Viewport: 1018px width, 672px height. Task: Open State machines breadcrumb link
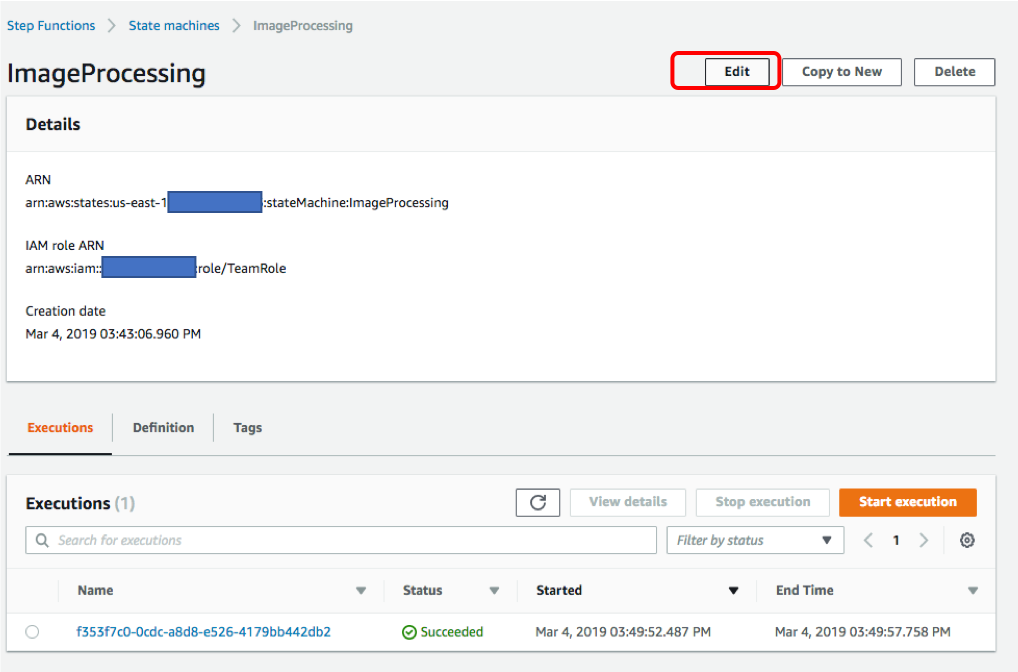tap(174, 26)
